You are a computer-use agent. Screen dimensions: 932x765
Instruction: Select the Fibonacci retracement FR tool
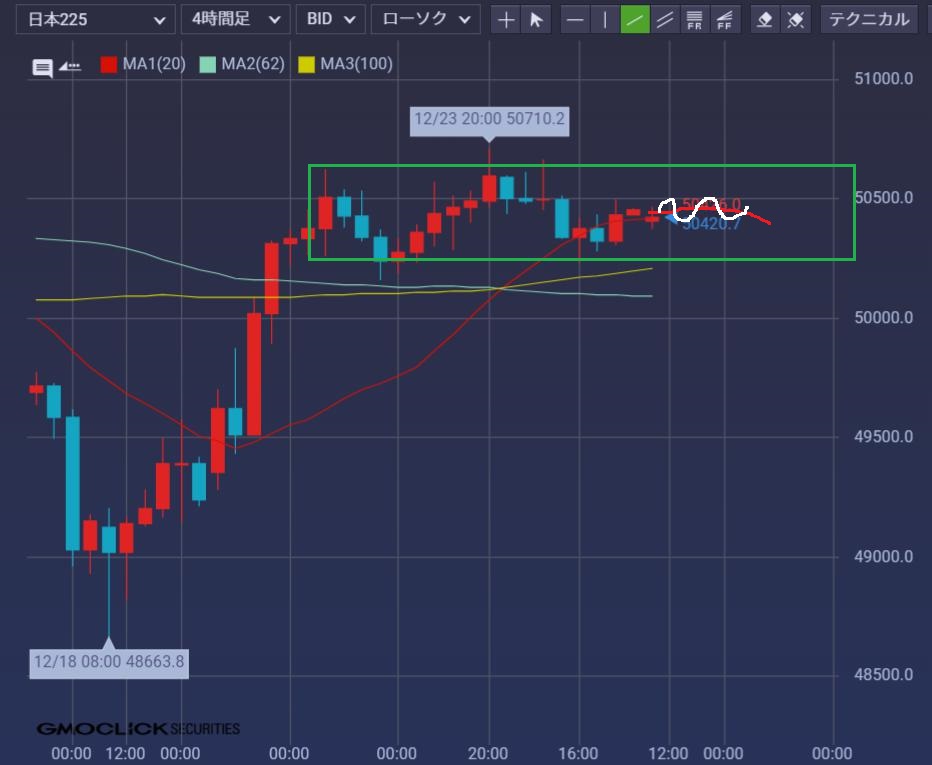(x=695, y=19)
